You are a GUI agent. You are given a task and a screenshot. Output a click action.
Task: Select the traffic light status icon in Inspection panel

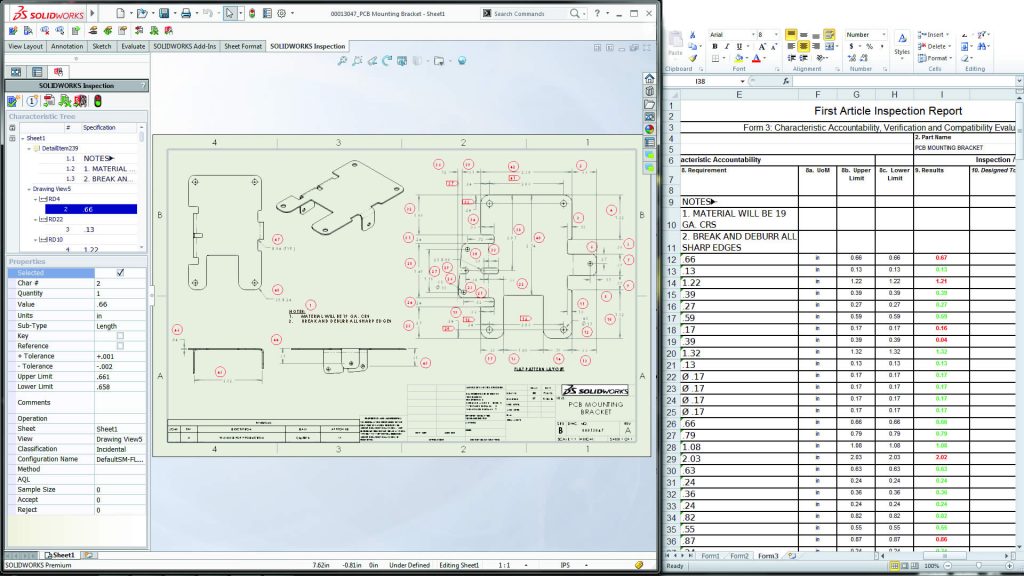[98, 101]
